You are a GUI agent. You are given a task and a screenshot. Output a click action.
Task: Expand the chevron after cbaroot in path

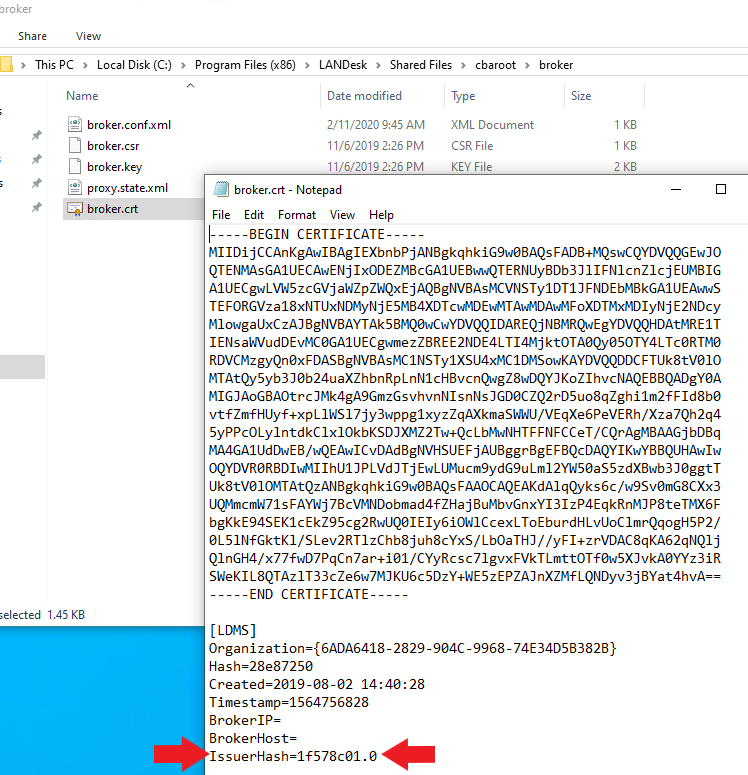pyautogui.click(x=530, y=65)
